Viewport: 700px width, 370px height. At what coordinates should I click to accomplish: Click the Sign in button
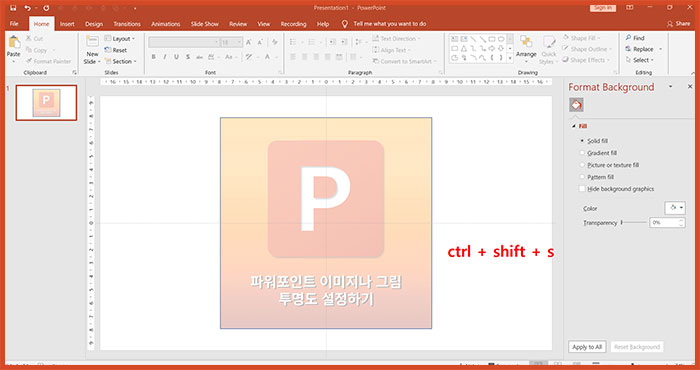603,8
